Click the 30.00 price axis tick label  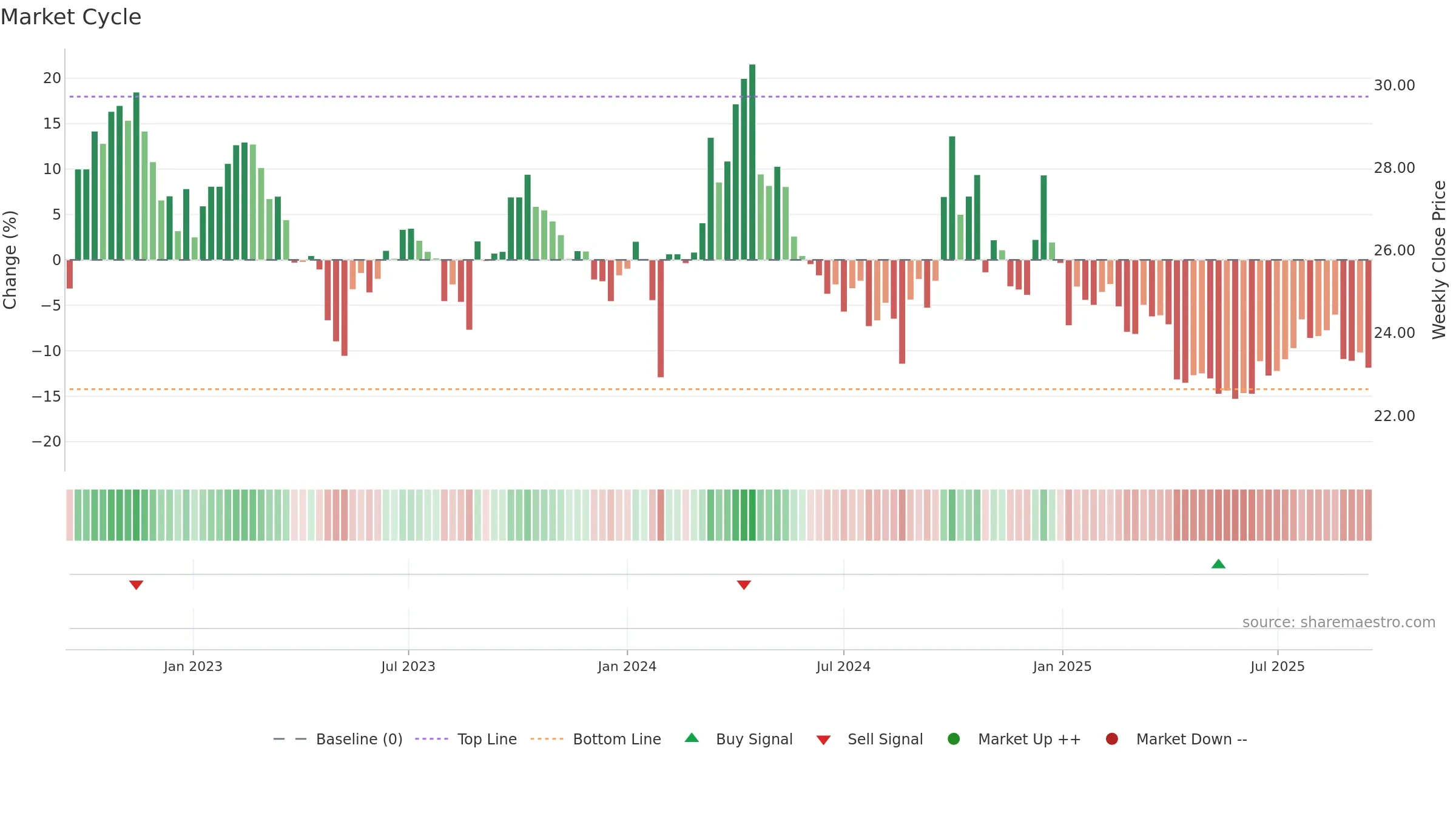coord(1394,86)
